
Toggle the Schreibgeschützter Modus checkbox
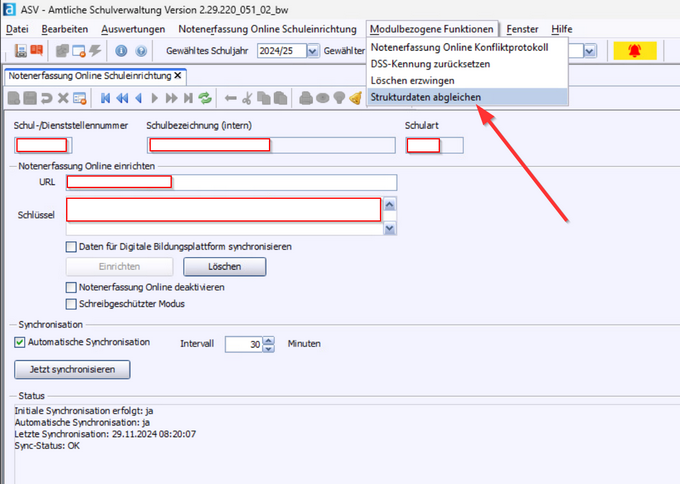[x=72, y=304]
